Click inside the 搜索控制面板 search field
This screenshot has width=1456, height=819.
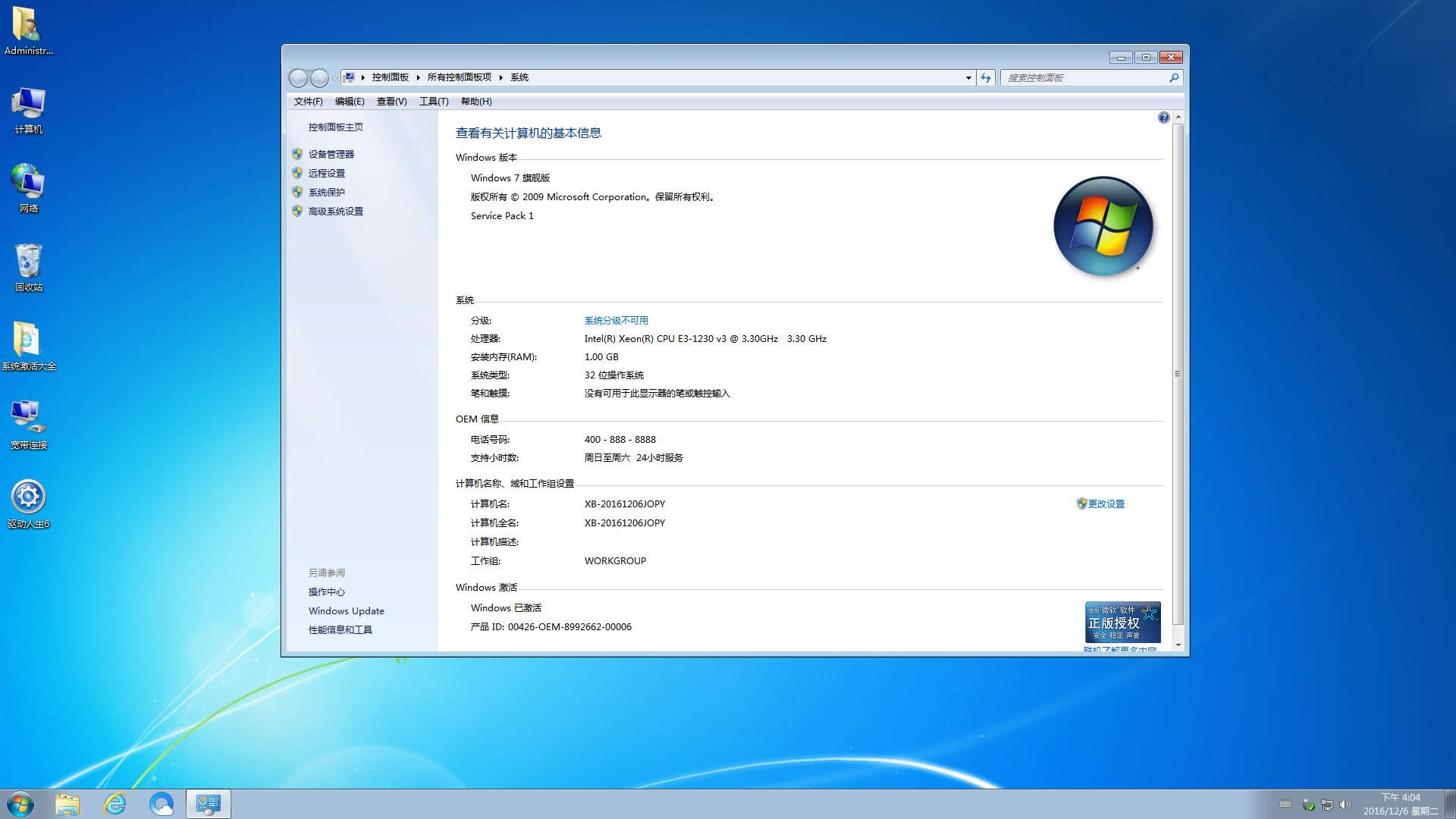1077,77
